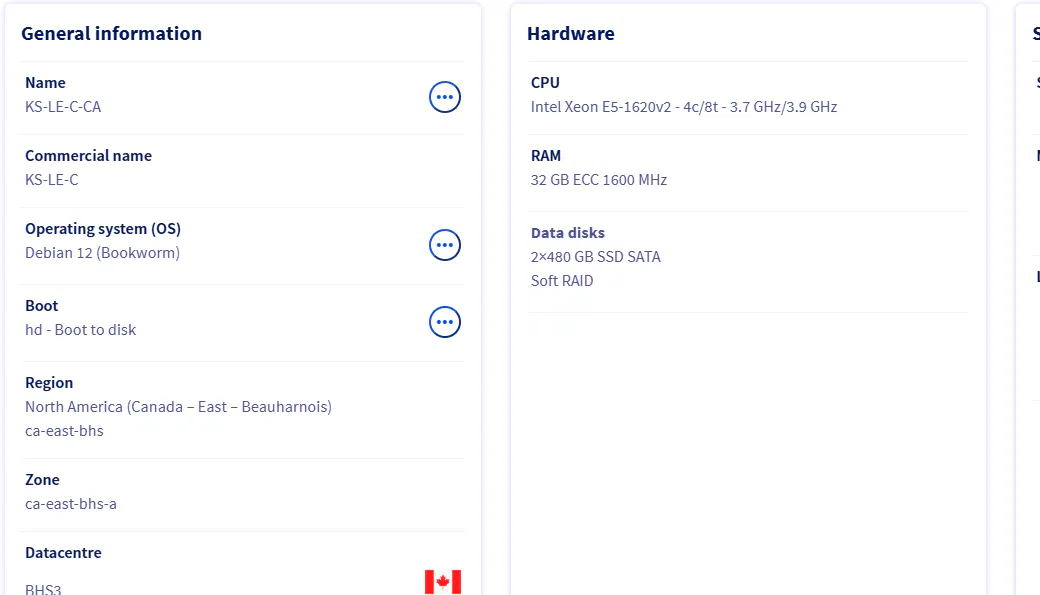Click the 2×480 GB SSD SATA disks value
1040x595 pixels.
(x=596, y=257)
